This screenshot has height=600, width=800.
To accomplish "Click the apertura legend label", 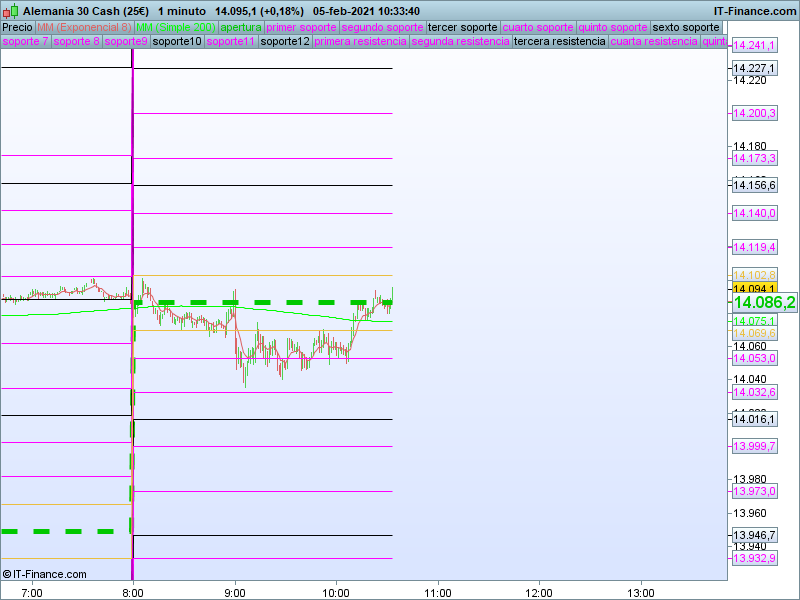I will point(241,27).
